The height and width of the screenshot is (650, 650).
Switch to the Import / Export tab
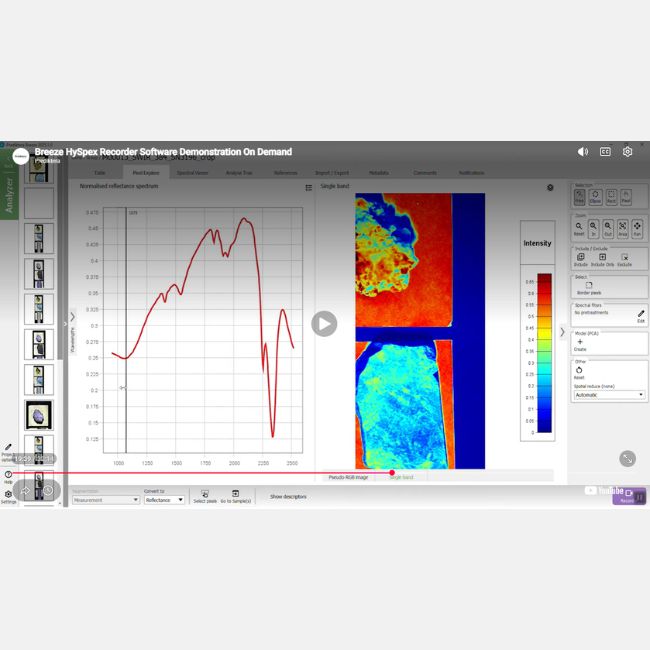point(332,173)
